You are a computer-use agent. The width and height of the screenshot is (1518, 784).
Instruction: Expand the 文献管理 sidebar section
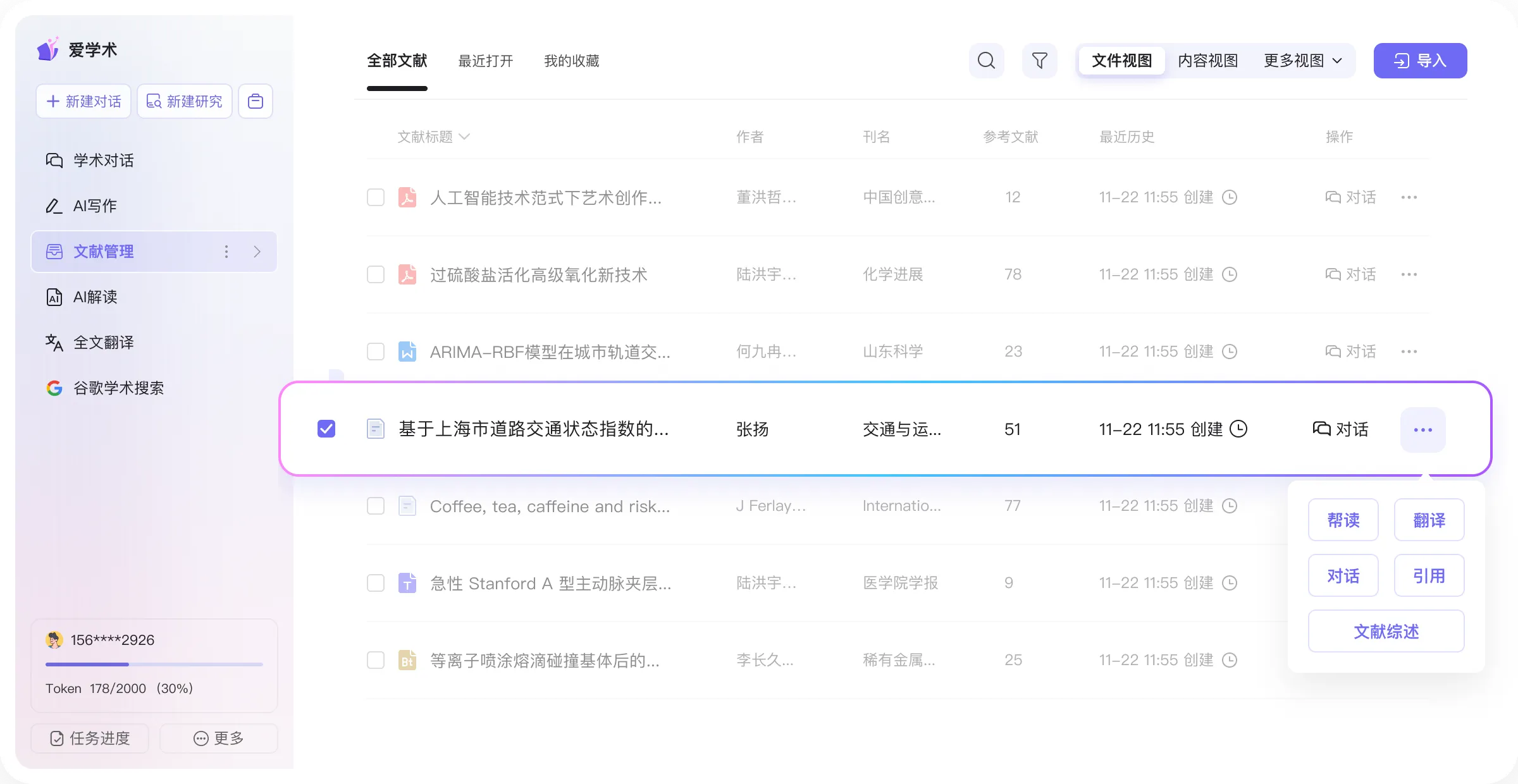point(257,251)
